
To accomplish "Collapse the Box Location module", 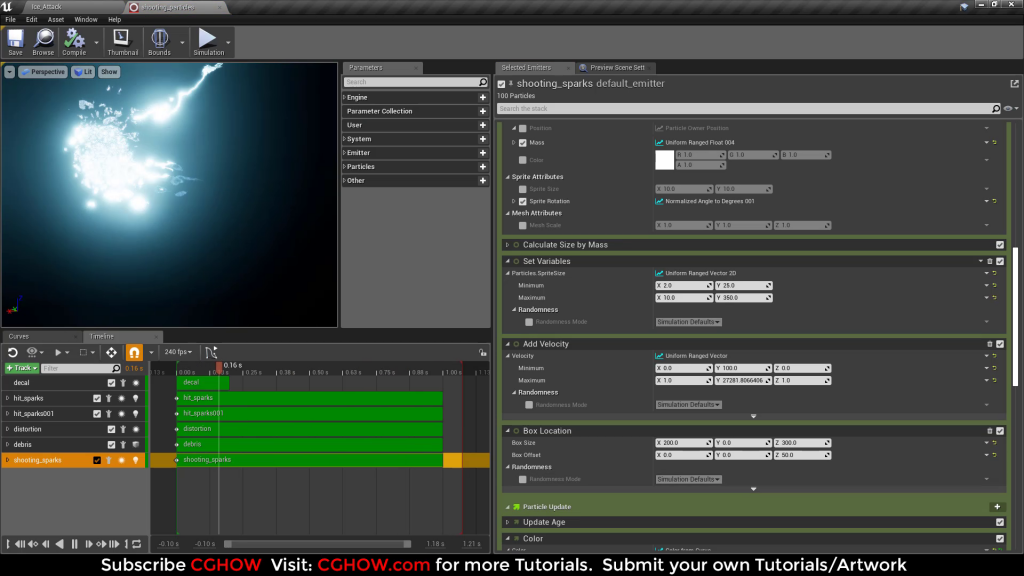I will tap(507, 431).
